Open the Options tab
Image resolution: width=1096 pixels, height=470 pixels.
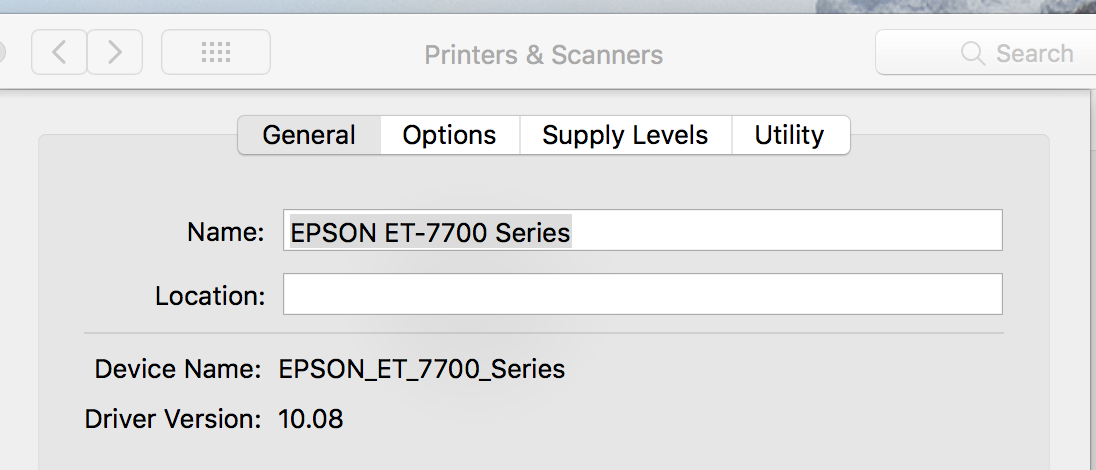click(x=450, y=135)
